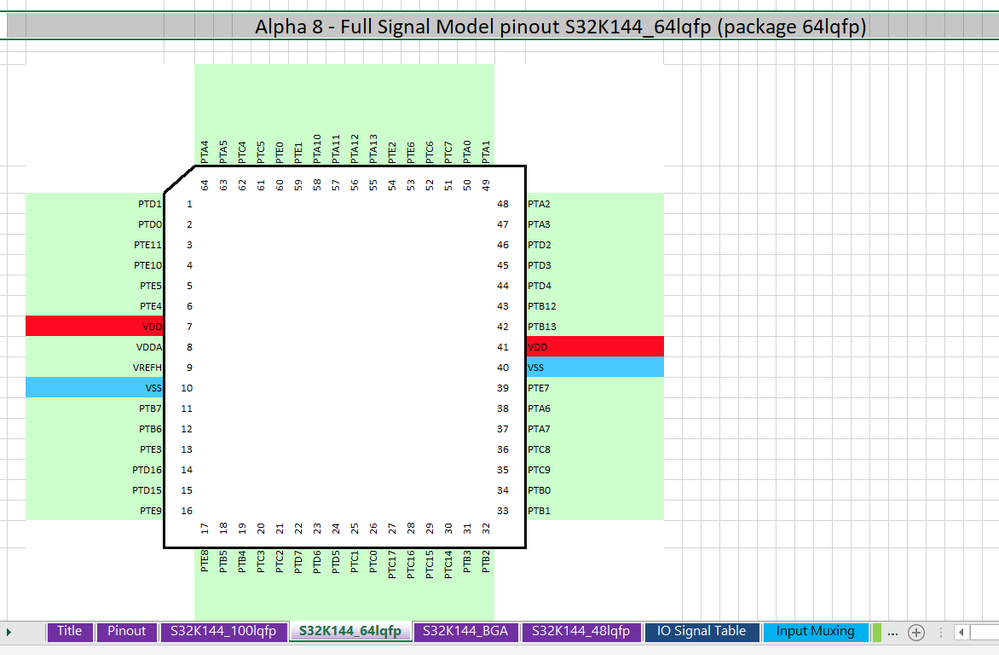Click the active S32K144_64lqfp tab

[349, 632]
